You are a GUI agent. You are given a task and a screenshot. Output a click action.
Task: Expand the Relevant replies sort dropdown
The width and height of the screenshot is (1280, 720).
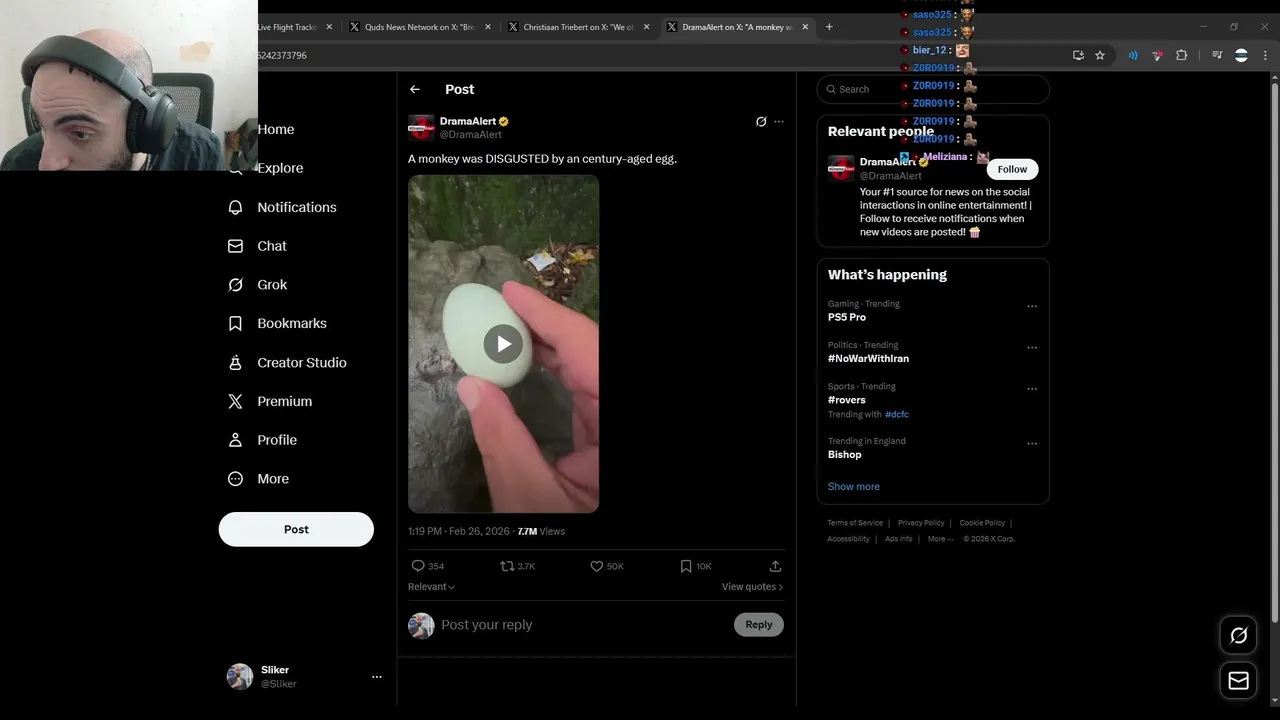[x=431, y=587]
